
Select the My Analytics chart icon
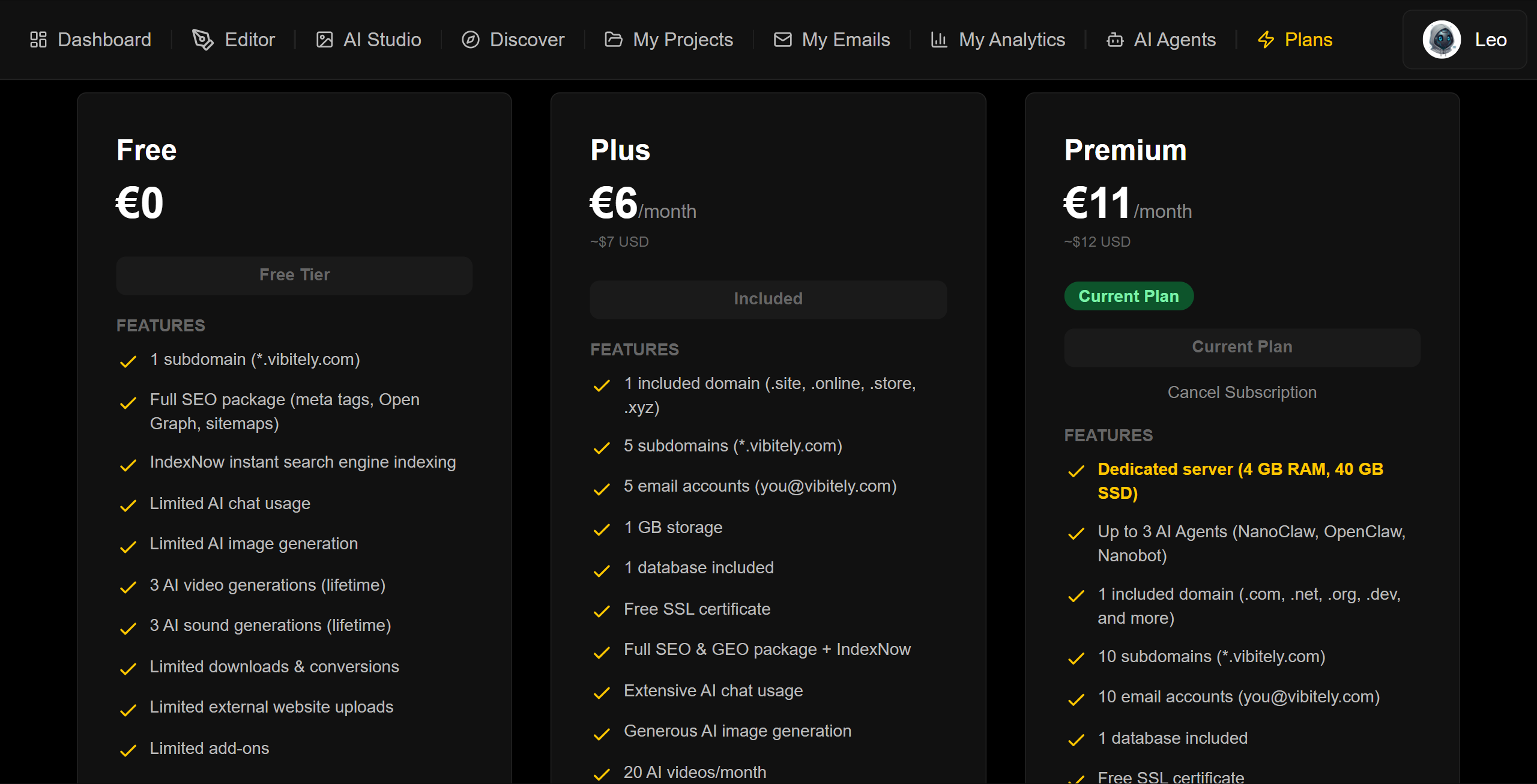(940, 39)
